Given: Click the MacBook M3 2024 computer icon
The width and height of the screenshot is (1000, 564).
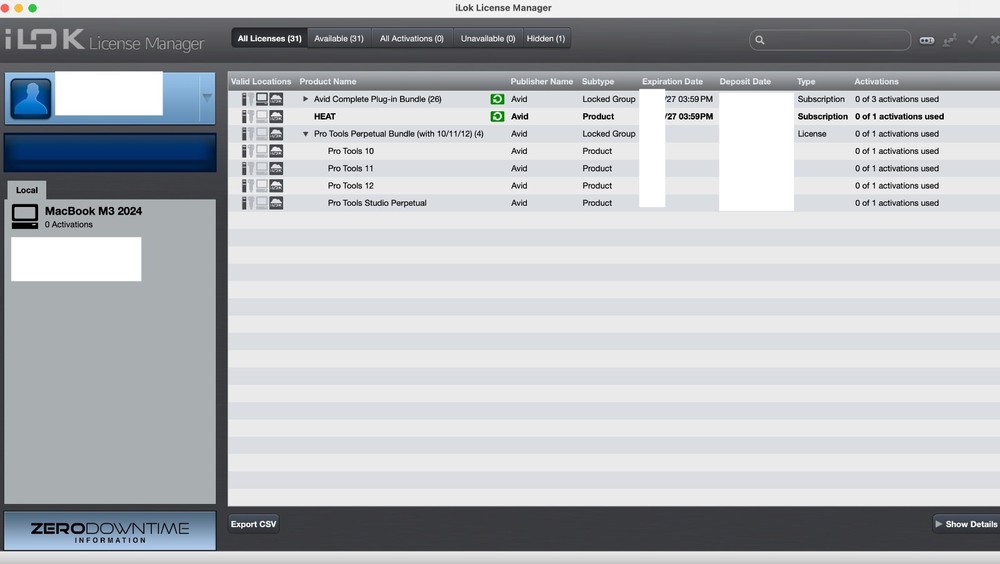Looking at the screenshot, I should [x=25, y=217].
